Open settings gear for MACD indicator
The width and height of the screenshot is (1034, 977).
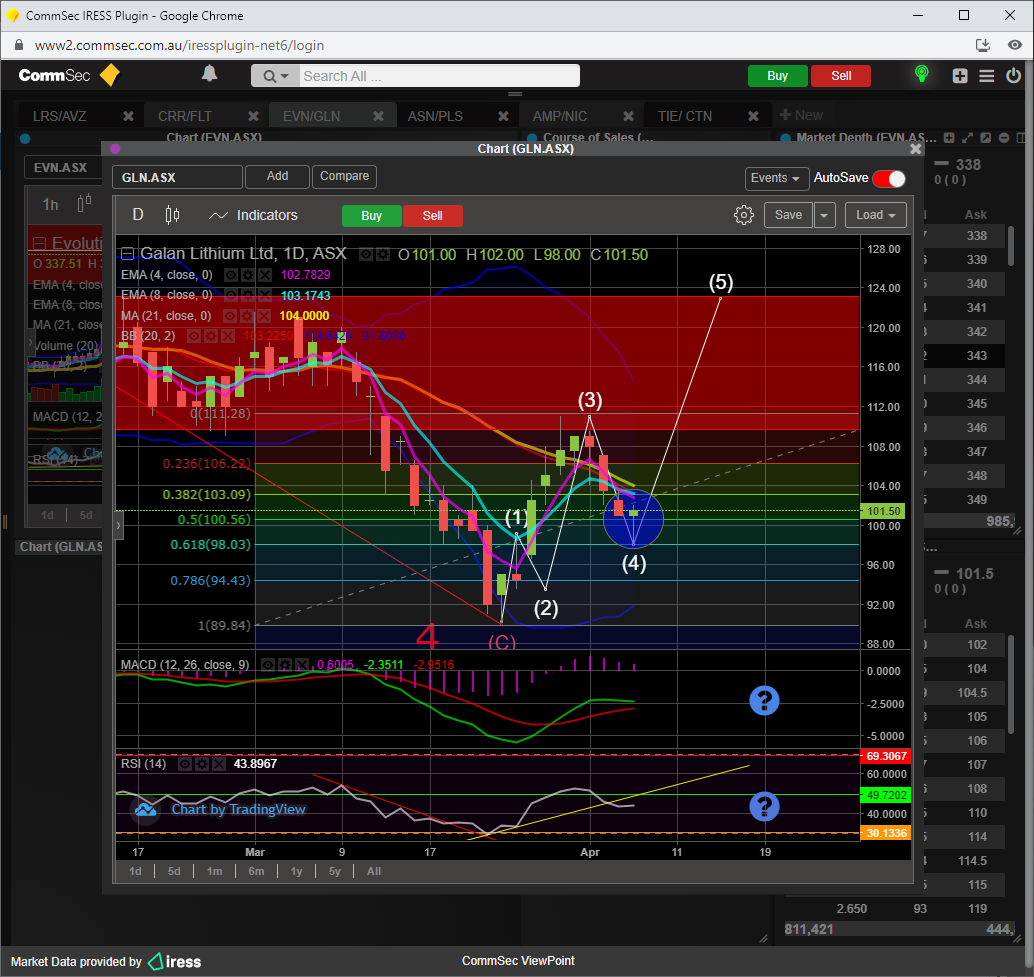(285, 665)
